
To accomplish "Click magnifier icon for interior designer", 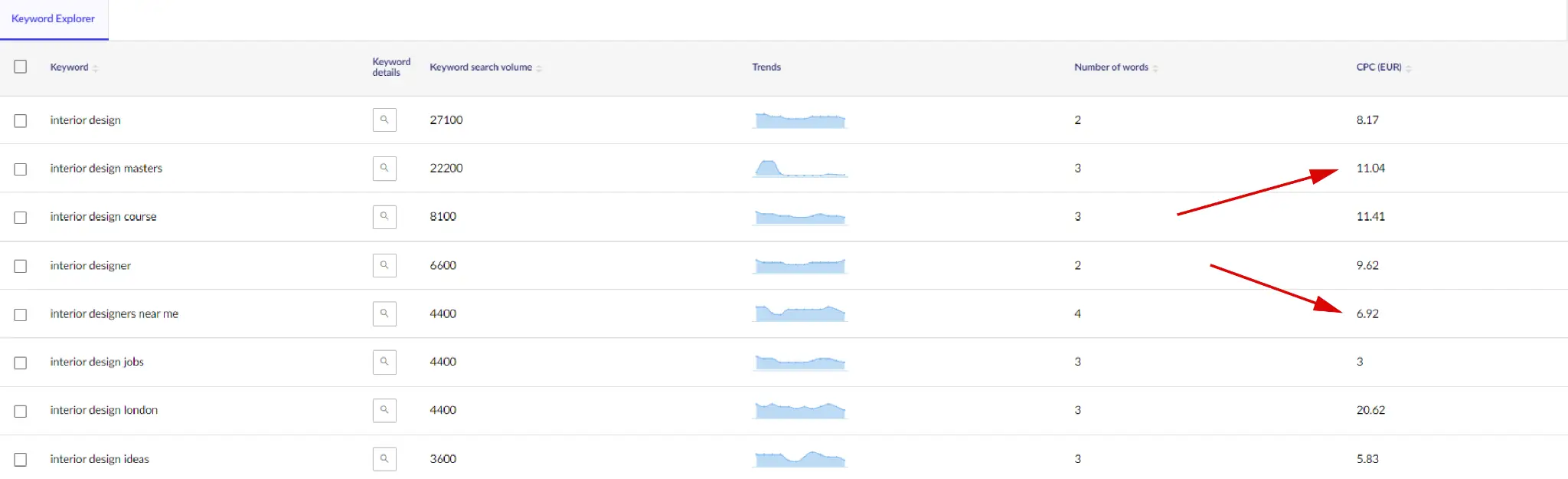I will pyautogui.click(x=384, y=266).
